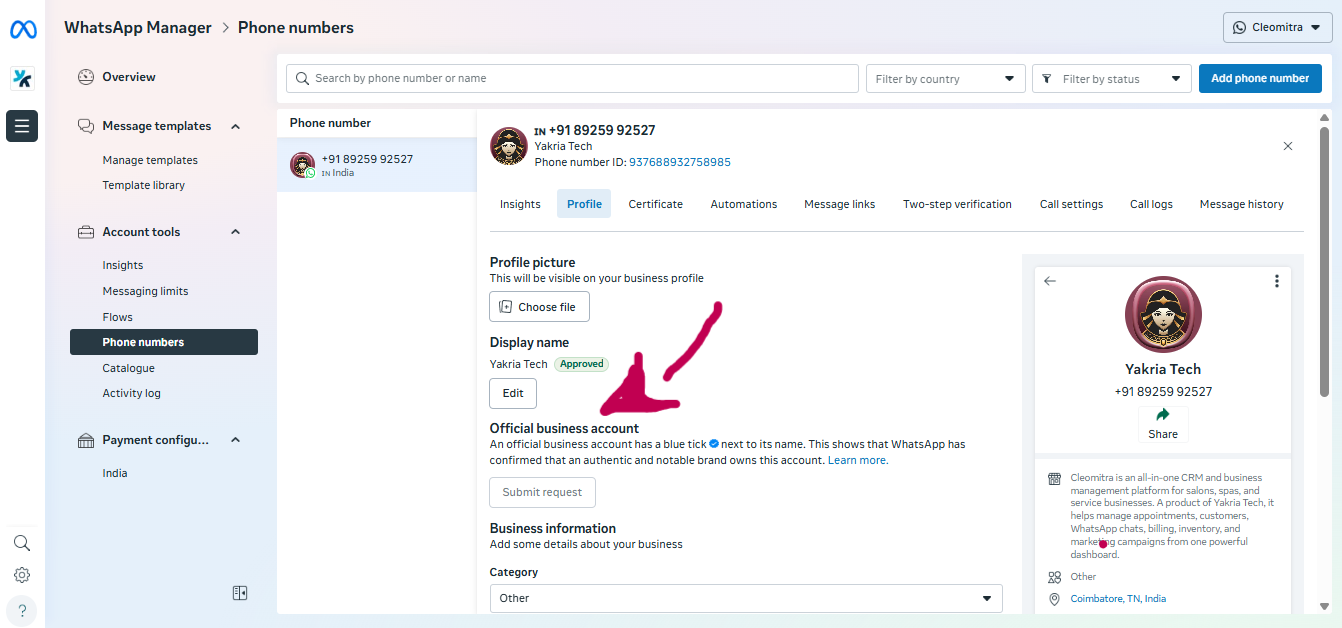The height and width of the screenshot is (628, 1342).
Task: Open settings gear icon in left rail
Action: [22, 575]
